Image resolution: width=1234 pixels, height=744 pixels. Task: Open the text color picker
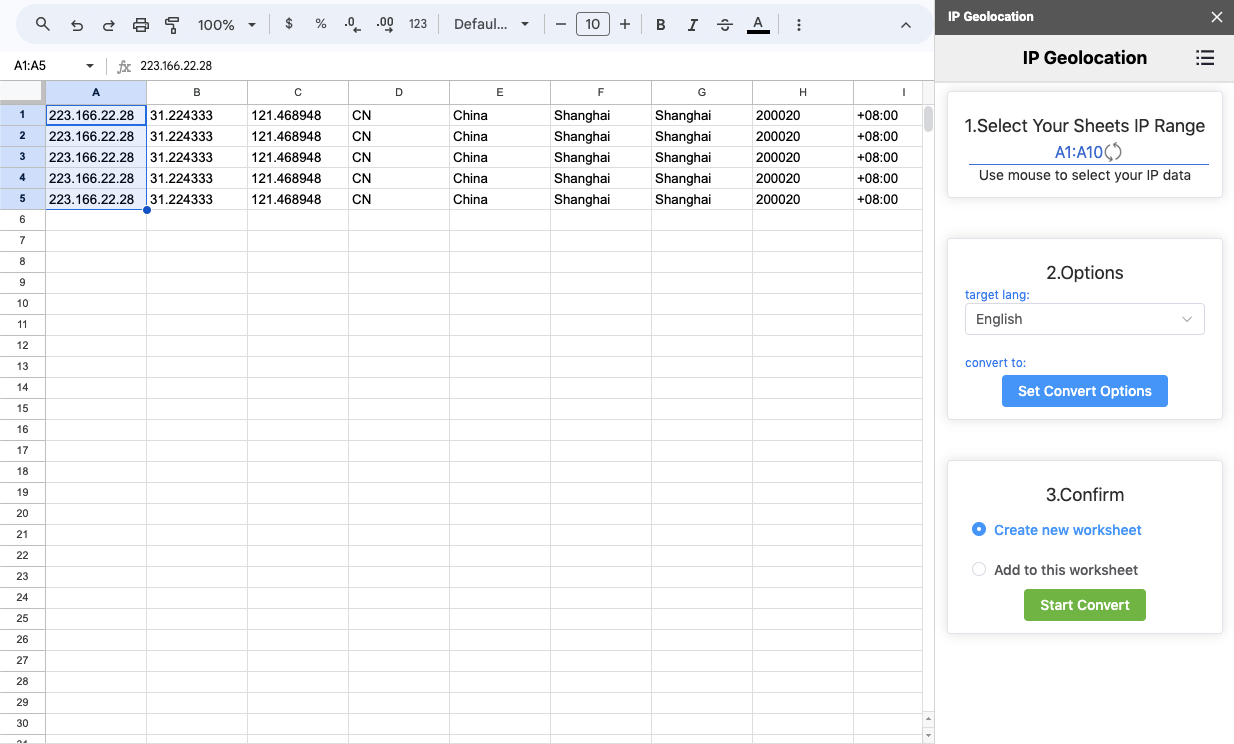758,25
